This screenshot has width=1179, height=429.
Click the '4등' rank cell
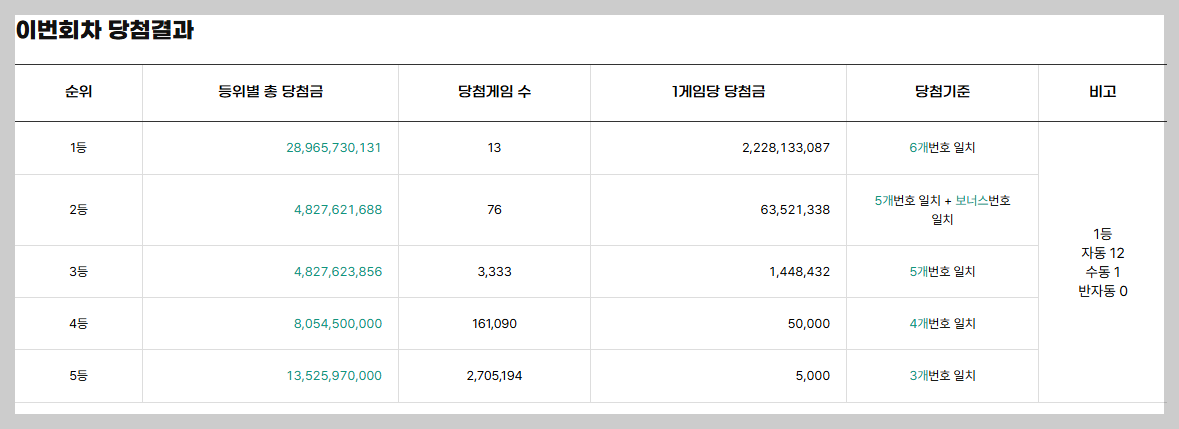point(78,324)
